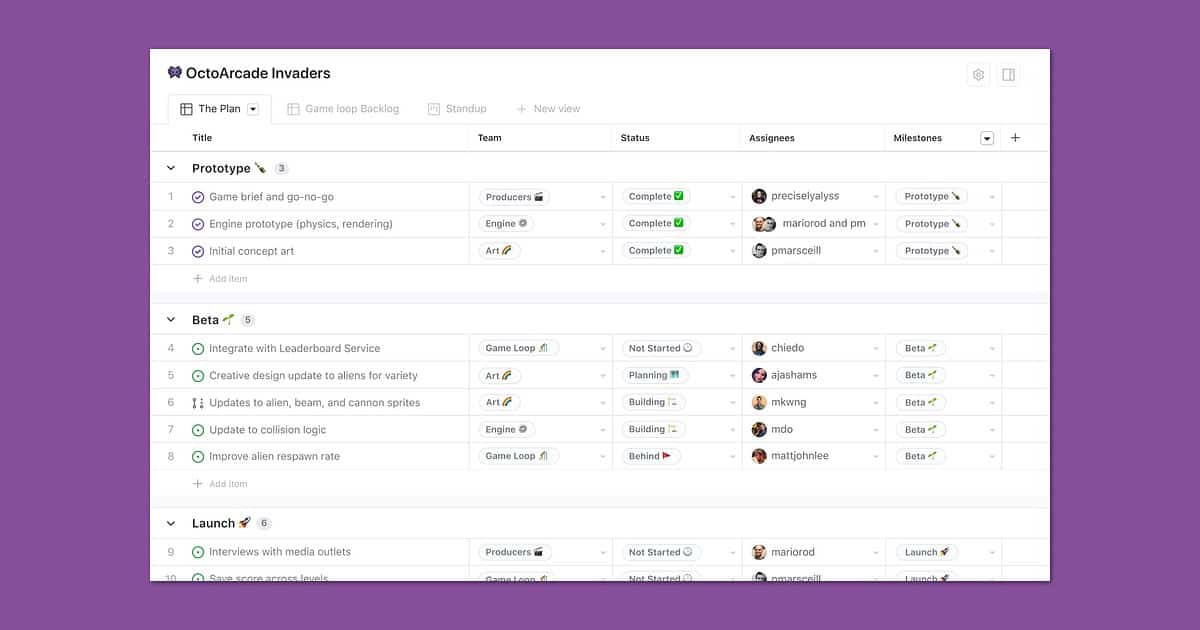The width and height of the screenshot is (1200, 630).
Task: Toggle the side panel layout icon
Action: point(1008,75)
